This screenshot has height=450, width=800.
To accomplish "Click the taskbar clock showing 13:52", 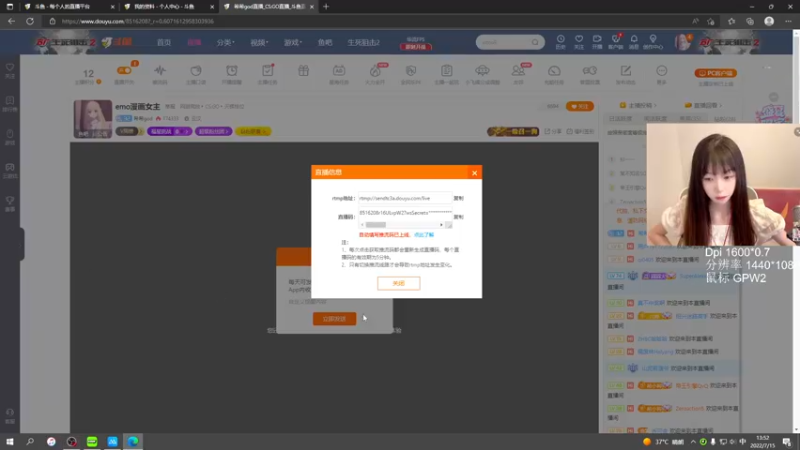I will pos(762,442).
